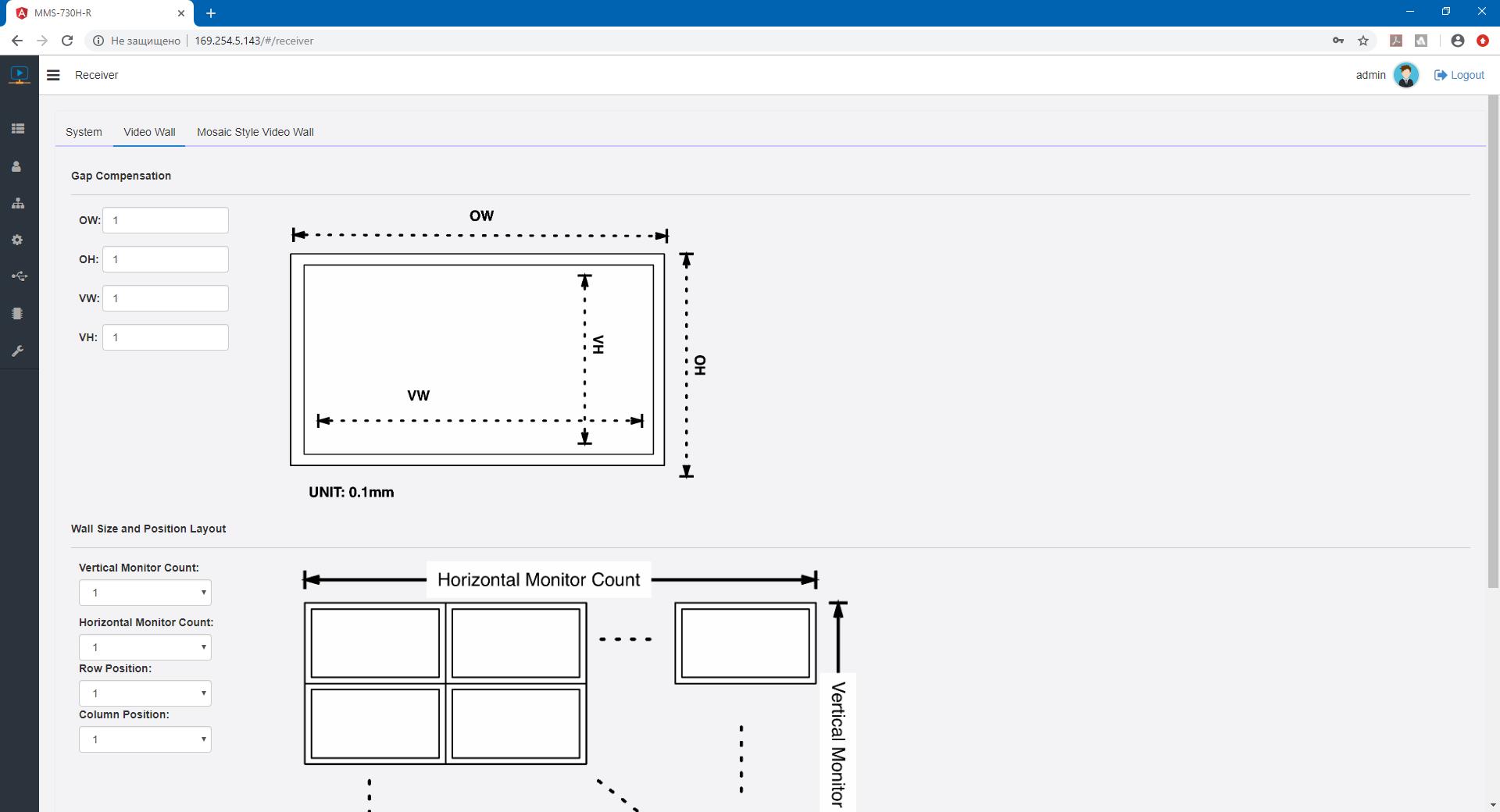Screen dimensions: 1500x812
Task: Click the list-view icon in the sidebar
Action: [x=18, y=129]
